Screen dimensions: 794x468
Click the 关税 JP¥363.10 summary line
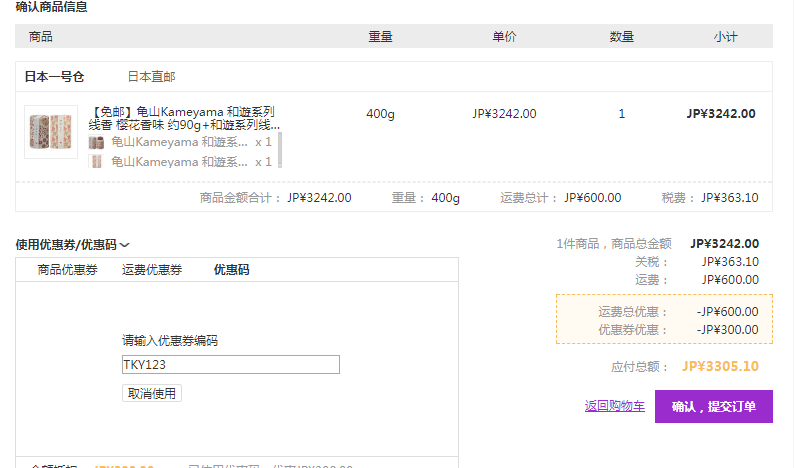point(697,262)
